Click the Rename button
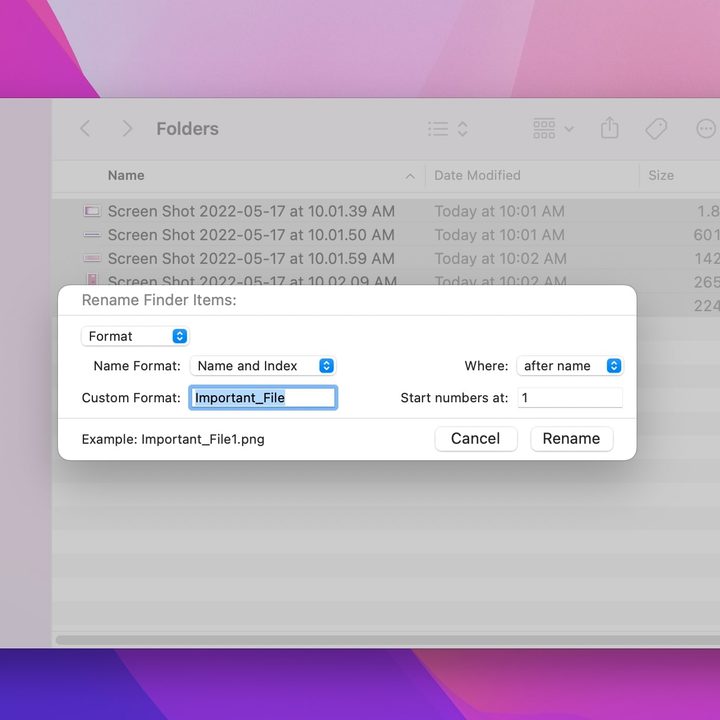 point(572,439)
